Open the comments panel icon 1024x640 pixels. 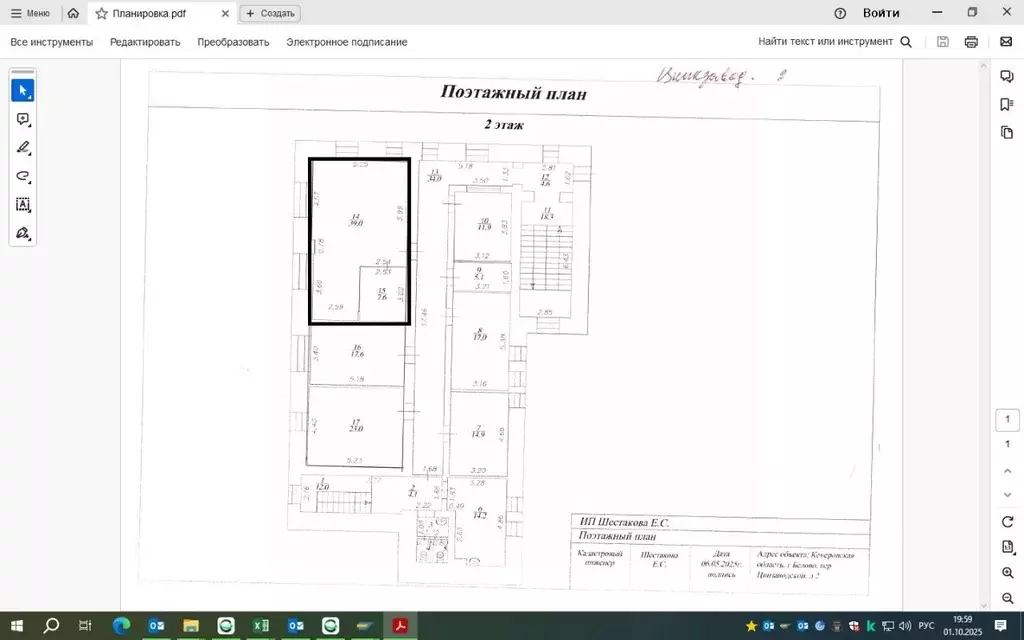(x=1006, y=76)
